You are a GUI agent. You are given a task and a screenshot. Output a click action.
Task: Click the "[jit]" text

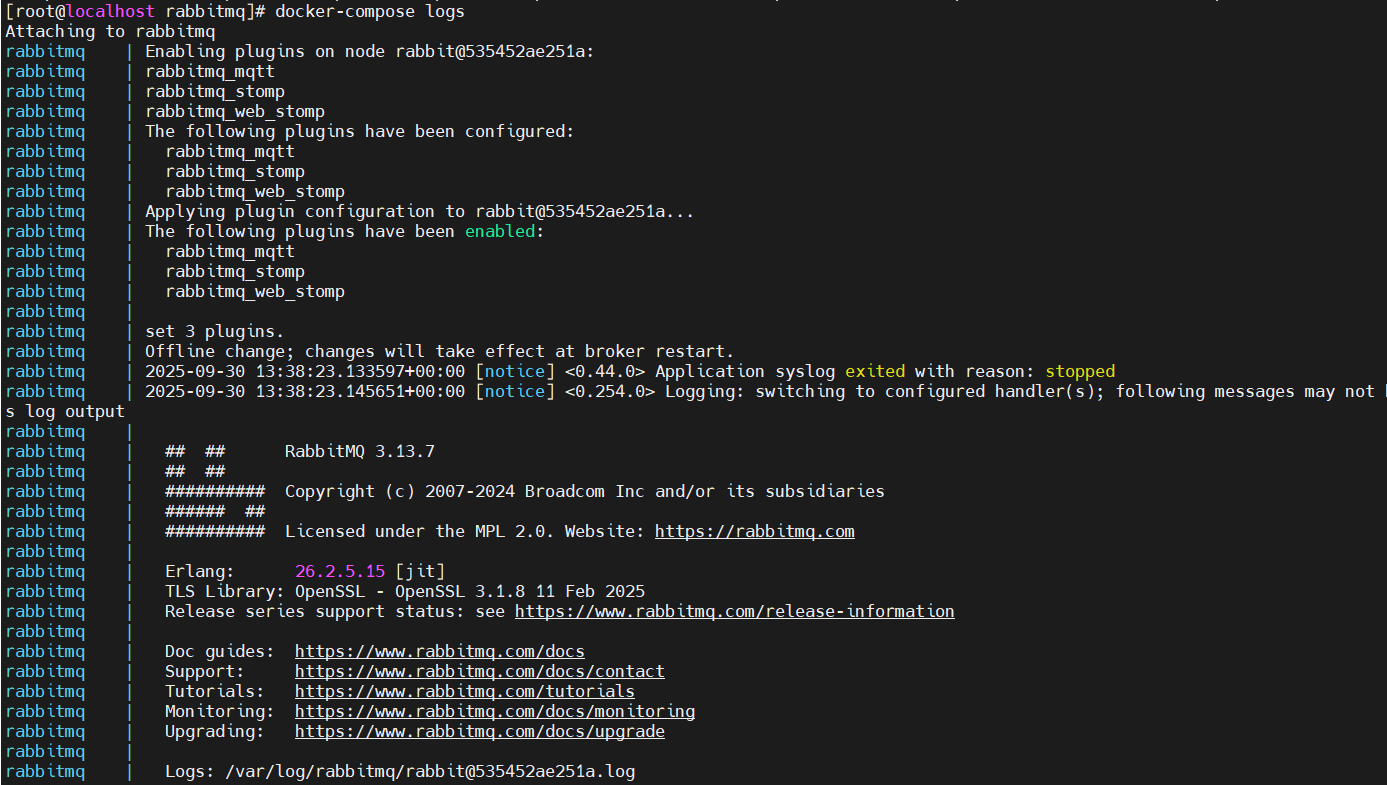[419, 571]
